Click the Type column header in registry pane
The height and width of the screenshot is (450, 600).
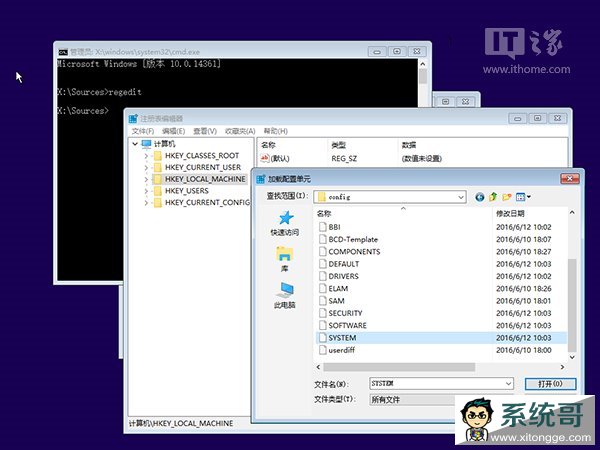338,145
